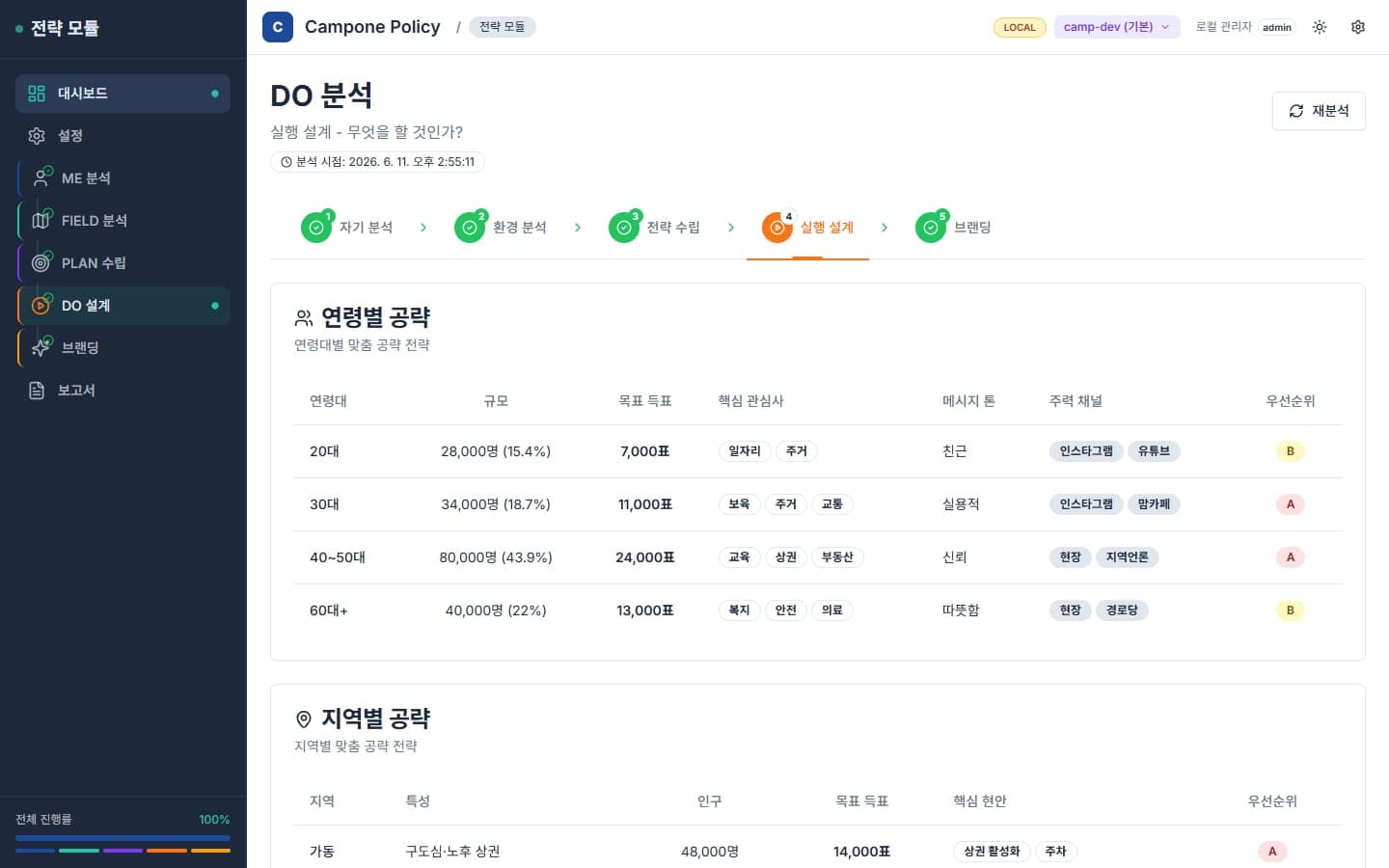Go to FIELD 분석 in the sidebar
The width and height of the screenshot is (1389, 868).
pos(123,221)
